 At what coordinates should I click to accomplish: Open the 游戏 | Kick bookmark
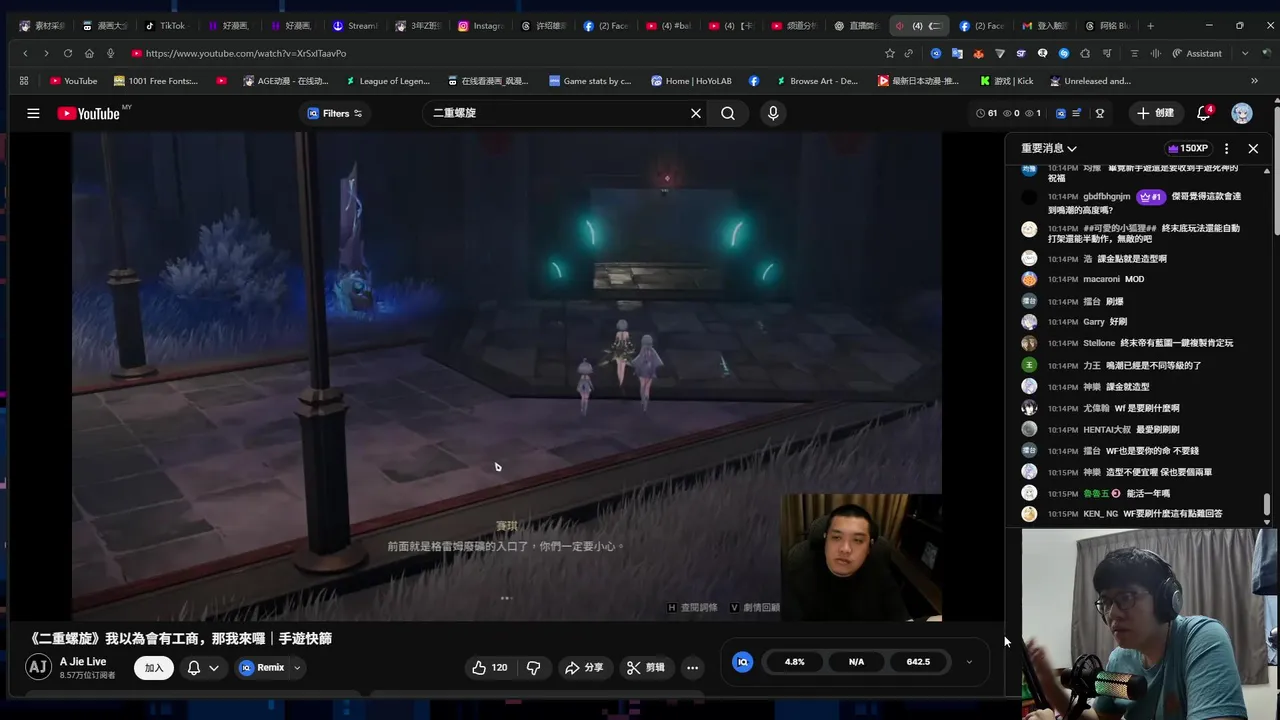tap(1006, 81)
